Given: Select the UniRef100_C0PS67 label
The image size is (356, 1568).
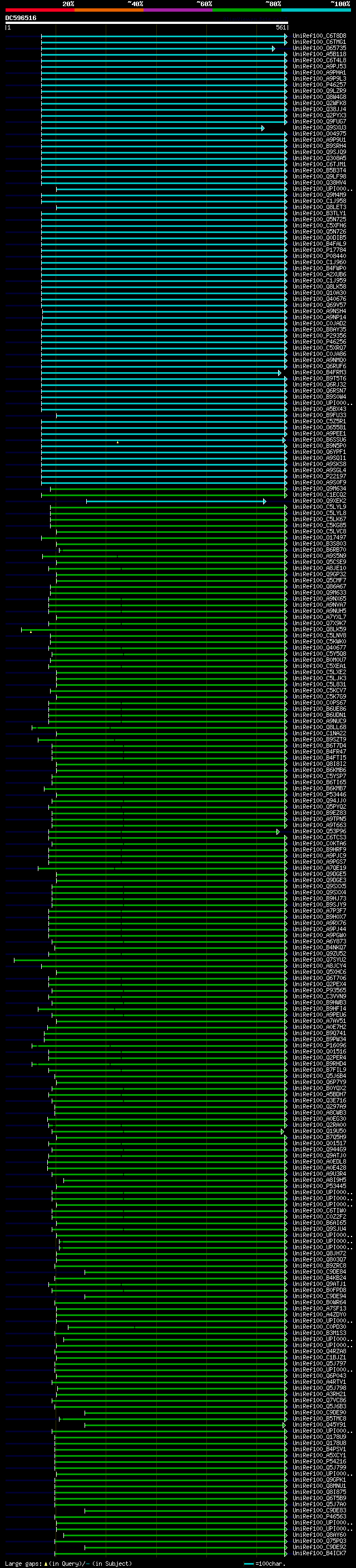Looking at the screenshot, I should 319,703.
